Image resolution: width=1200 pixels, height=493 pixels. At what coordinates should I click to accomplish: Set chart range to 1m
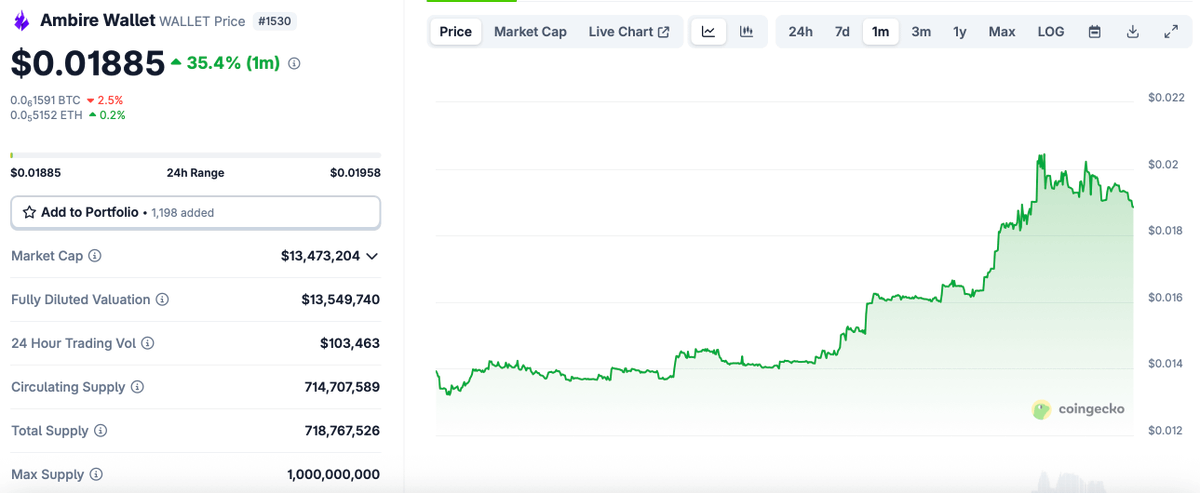tap(880, 32)
